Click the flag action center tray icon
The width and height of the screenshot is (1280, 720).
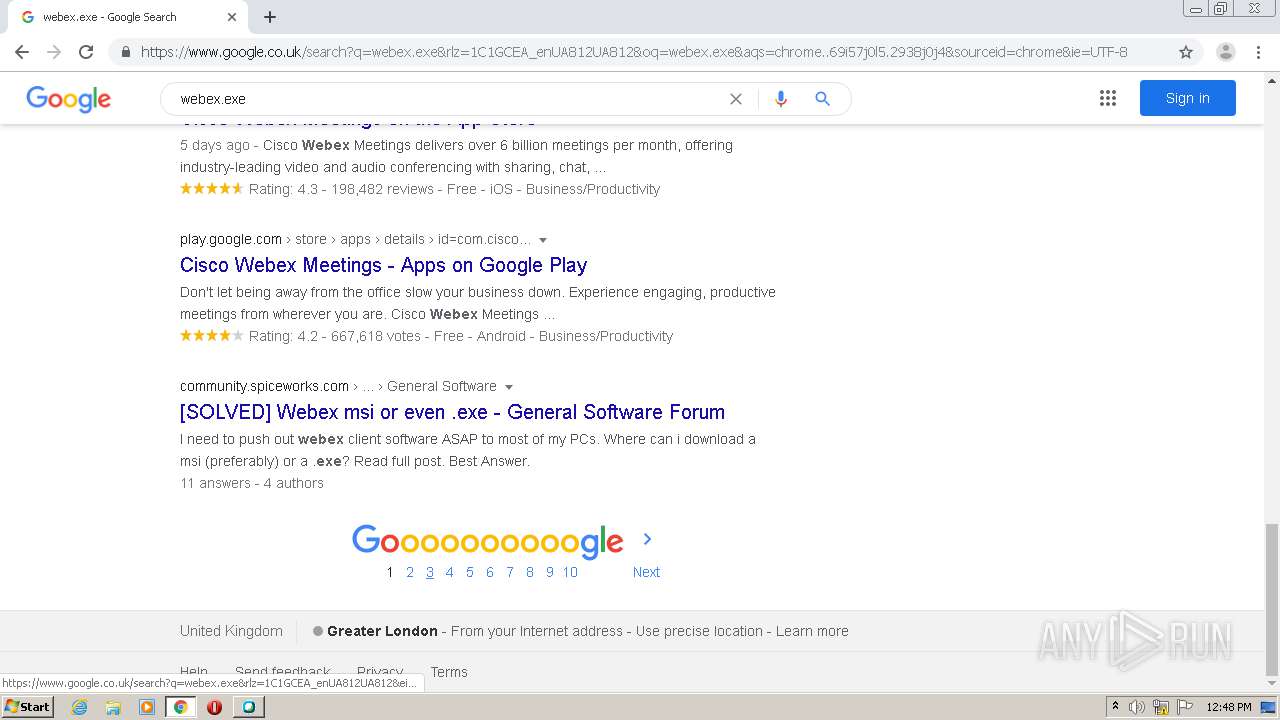[x=1185, y=707]
